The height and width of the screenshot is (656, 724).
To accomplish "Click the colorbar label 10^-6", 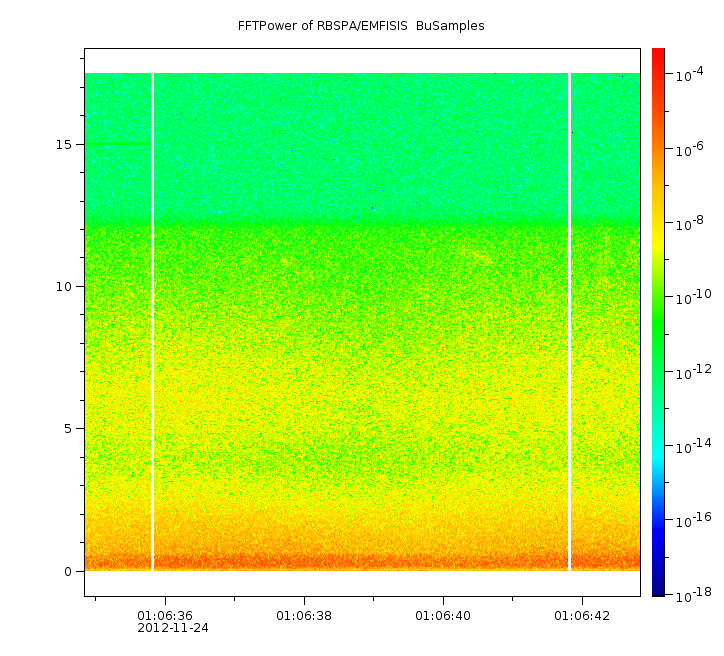I will [689, 150].
